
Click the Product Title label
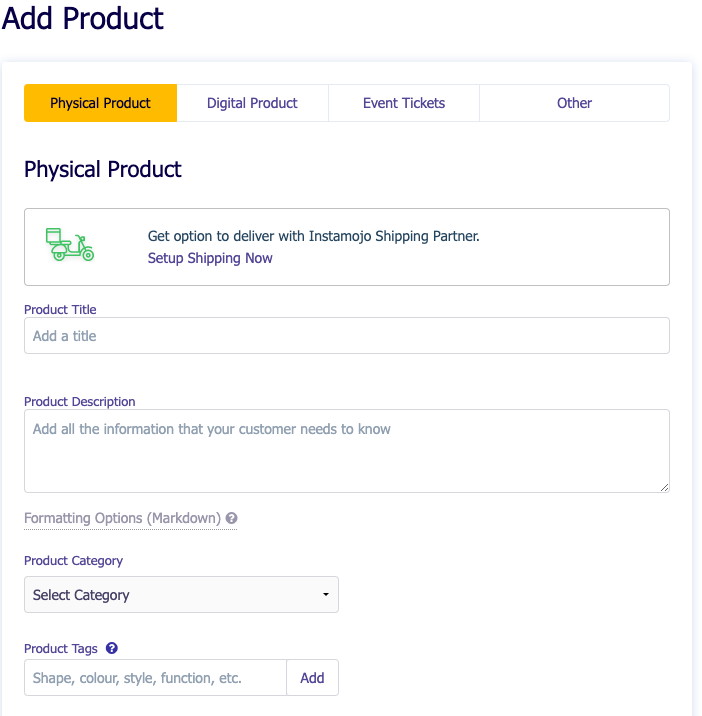tap(60, 310)
